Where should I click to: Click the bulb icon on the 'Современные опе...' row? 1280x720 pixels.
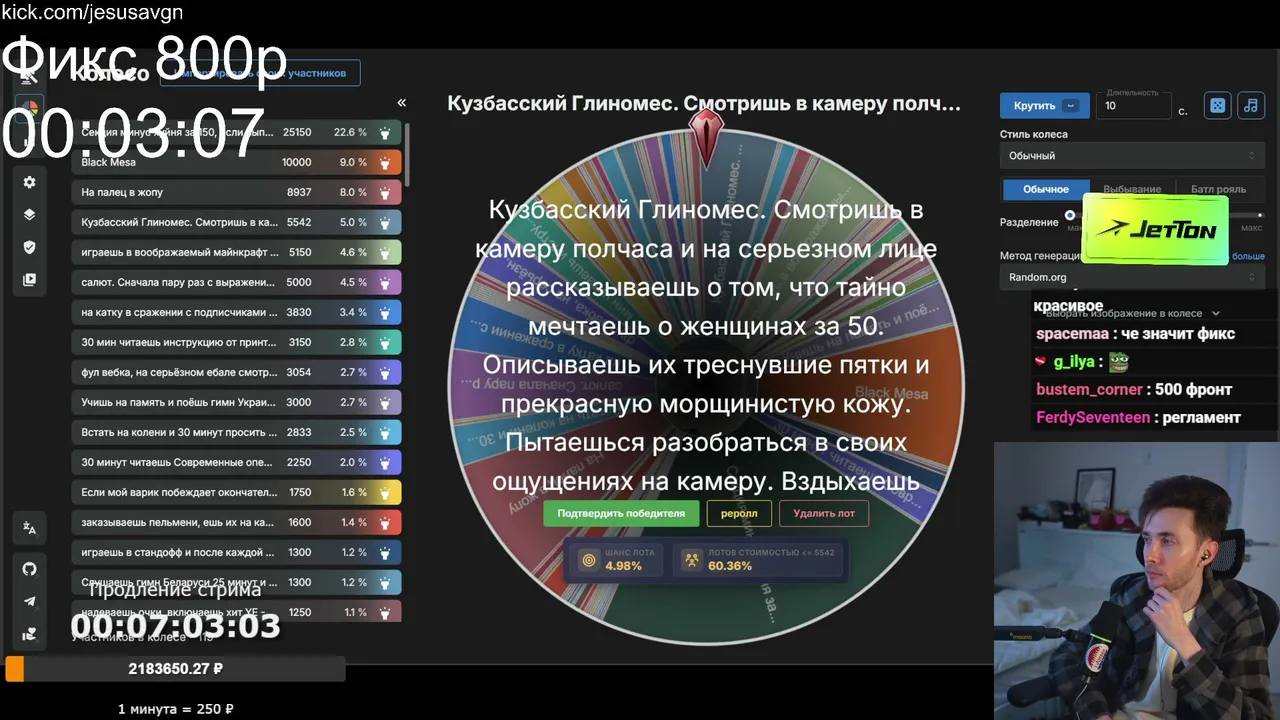tap(385, 462)
